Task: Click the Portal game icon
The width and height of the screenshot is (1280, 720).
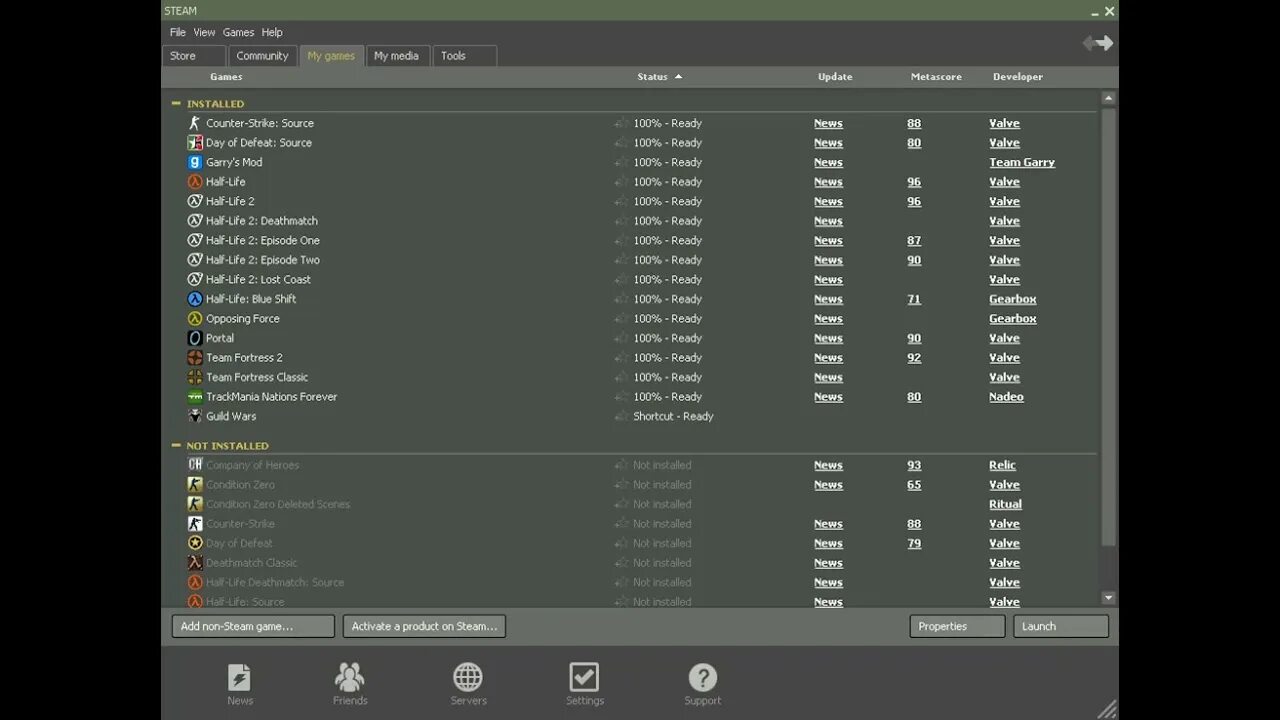Action: pyautogui.click(x=195, y=338)
